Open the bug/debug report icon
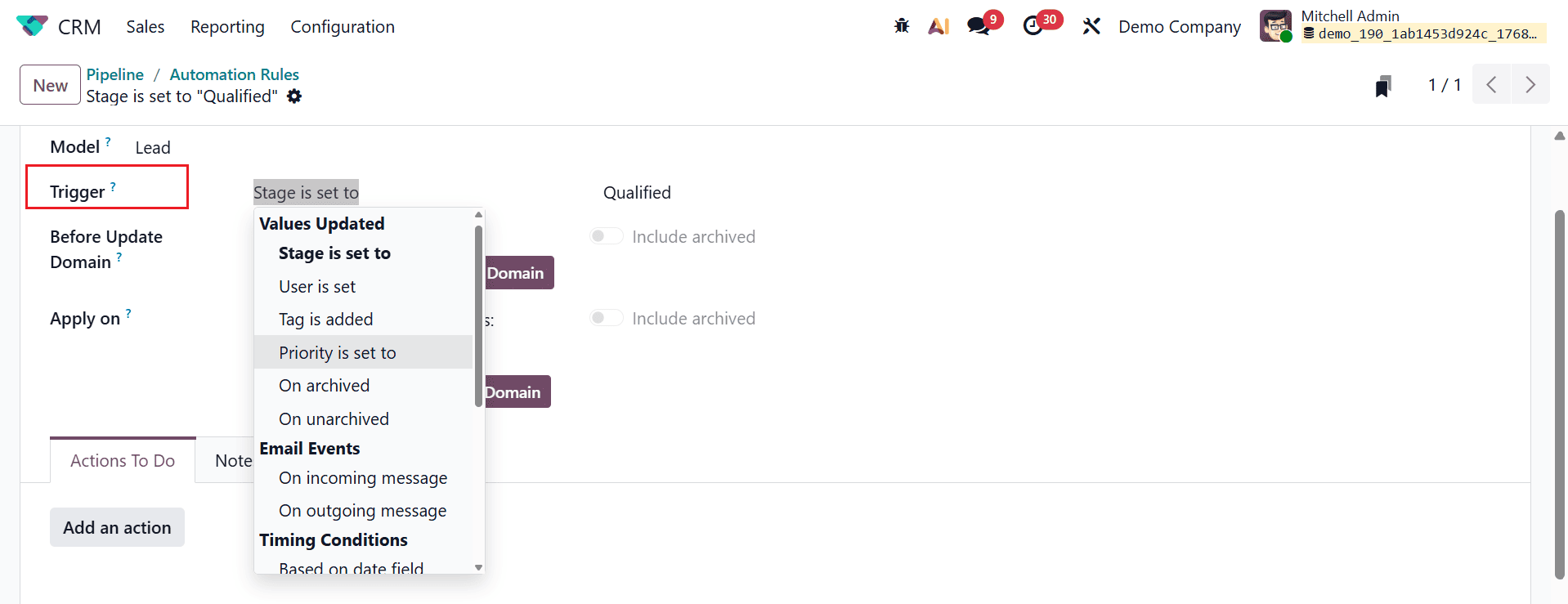1568x604 pixels. (901, 25)
